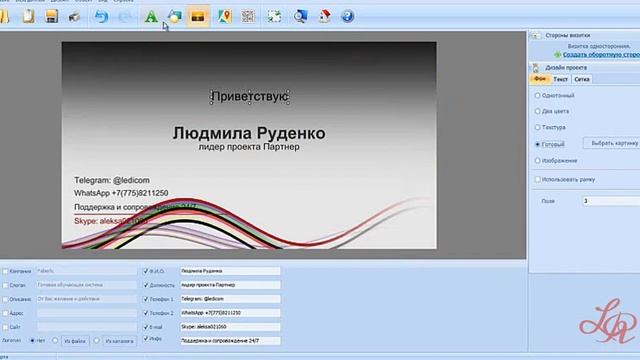Select Текстура background radio
640x360 pixels.
[538, 127]
